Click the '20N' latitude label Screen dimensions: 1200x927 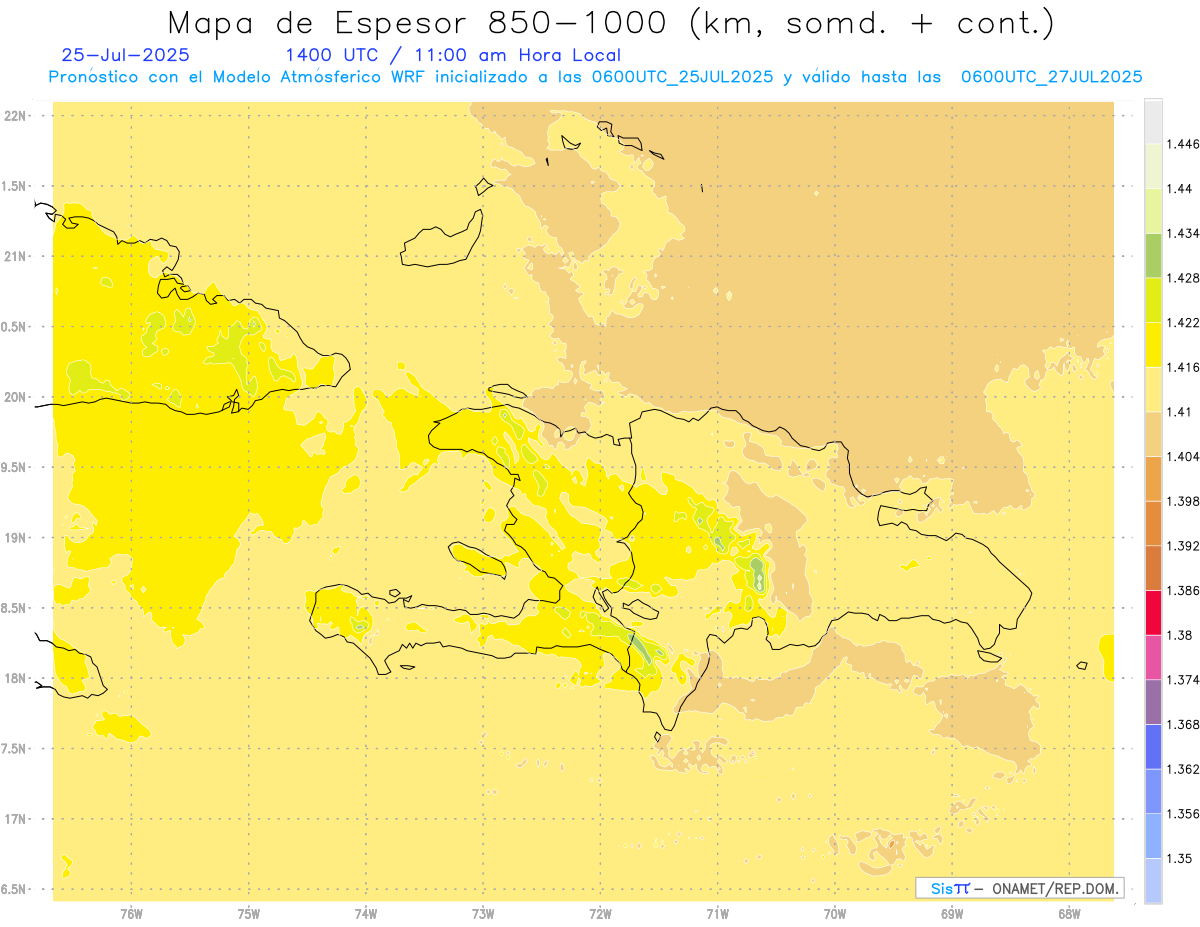coord(17,397)
